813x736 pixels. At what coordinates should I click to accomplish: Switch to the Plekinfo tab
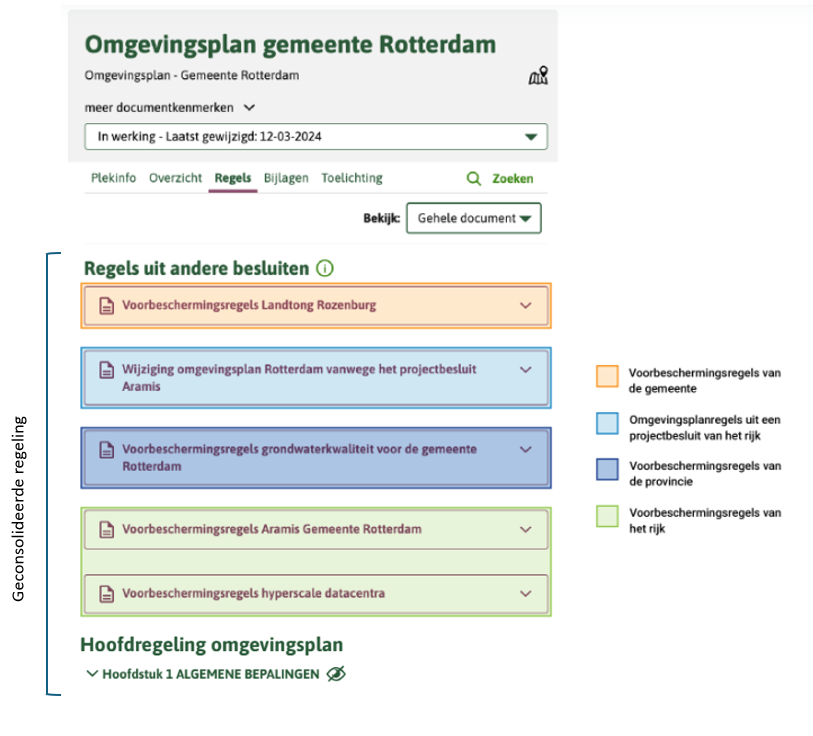coord(113,178)
